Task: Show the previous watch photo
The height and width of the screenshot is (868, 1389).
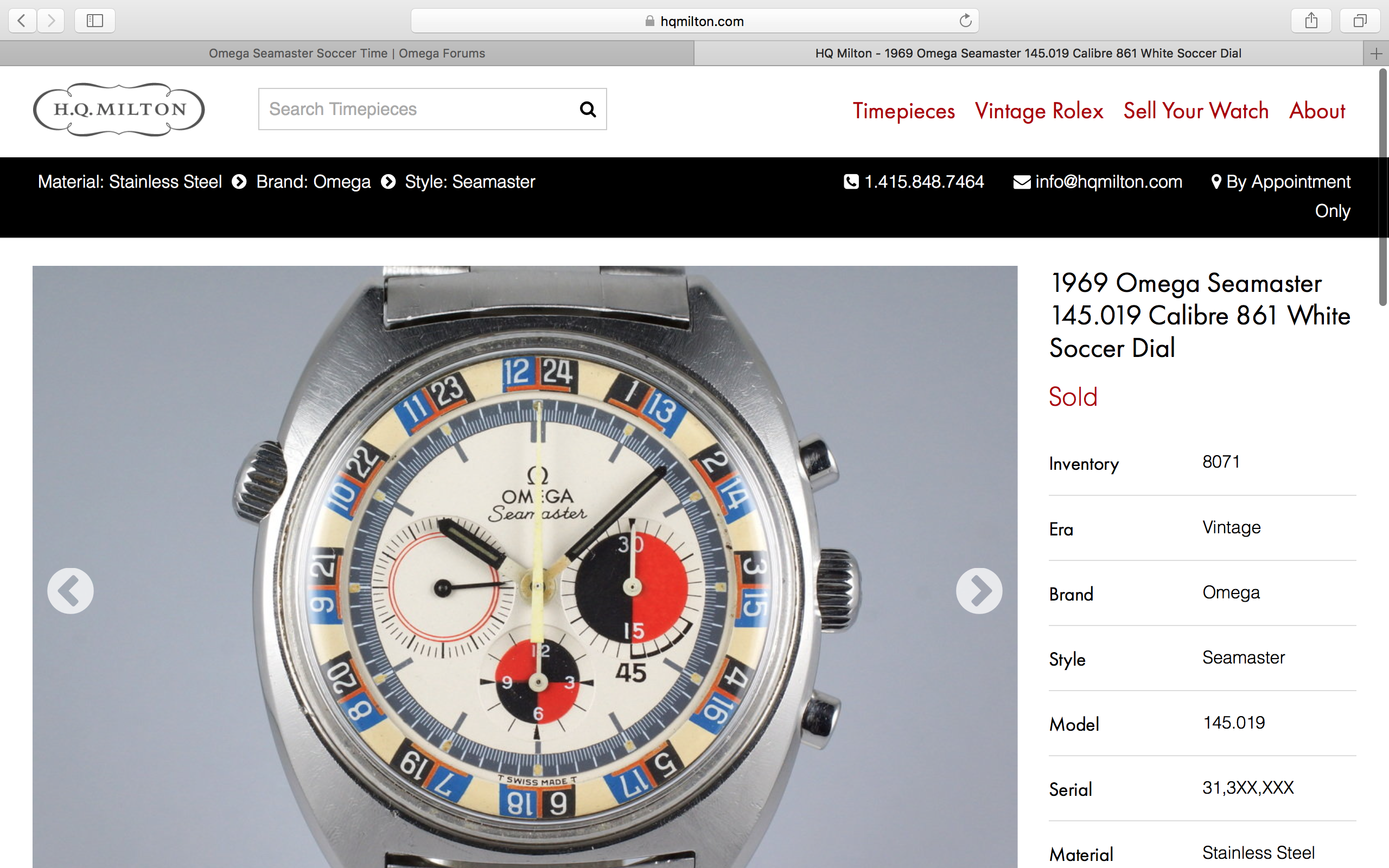Action: pos(70,591)
